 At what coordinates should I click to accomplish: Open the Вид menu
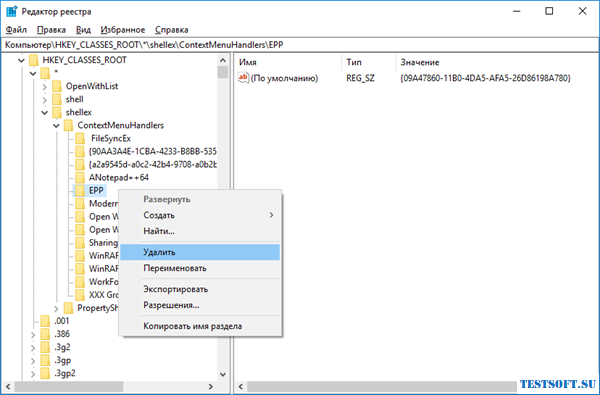[x=83, y=29]
